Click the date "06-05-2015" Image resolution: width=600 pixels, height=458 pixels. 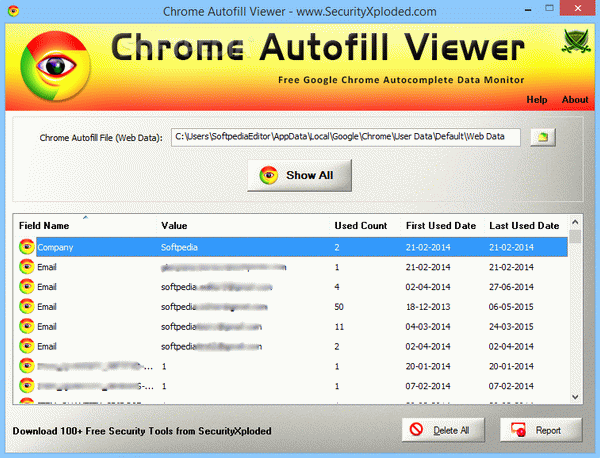point(511,306)
